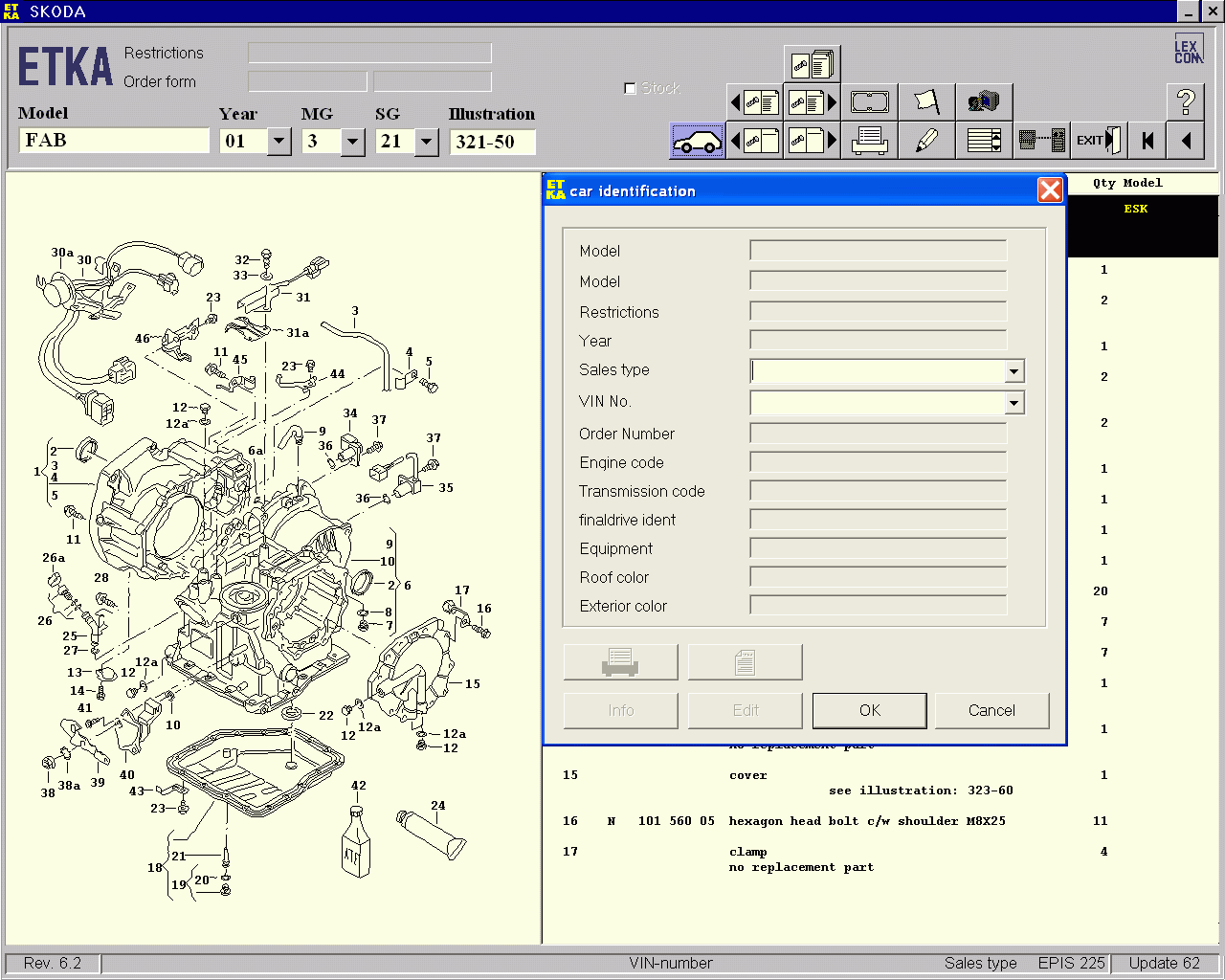Click the pencil toolbar icon
Image resolution: width=1225 pixels, height=980 pixels.
[x=926, y=141]
